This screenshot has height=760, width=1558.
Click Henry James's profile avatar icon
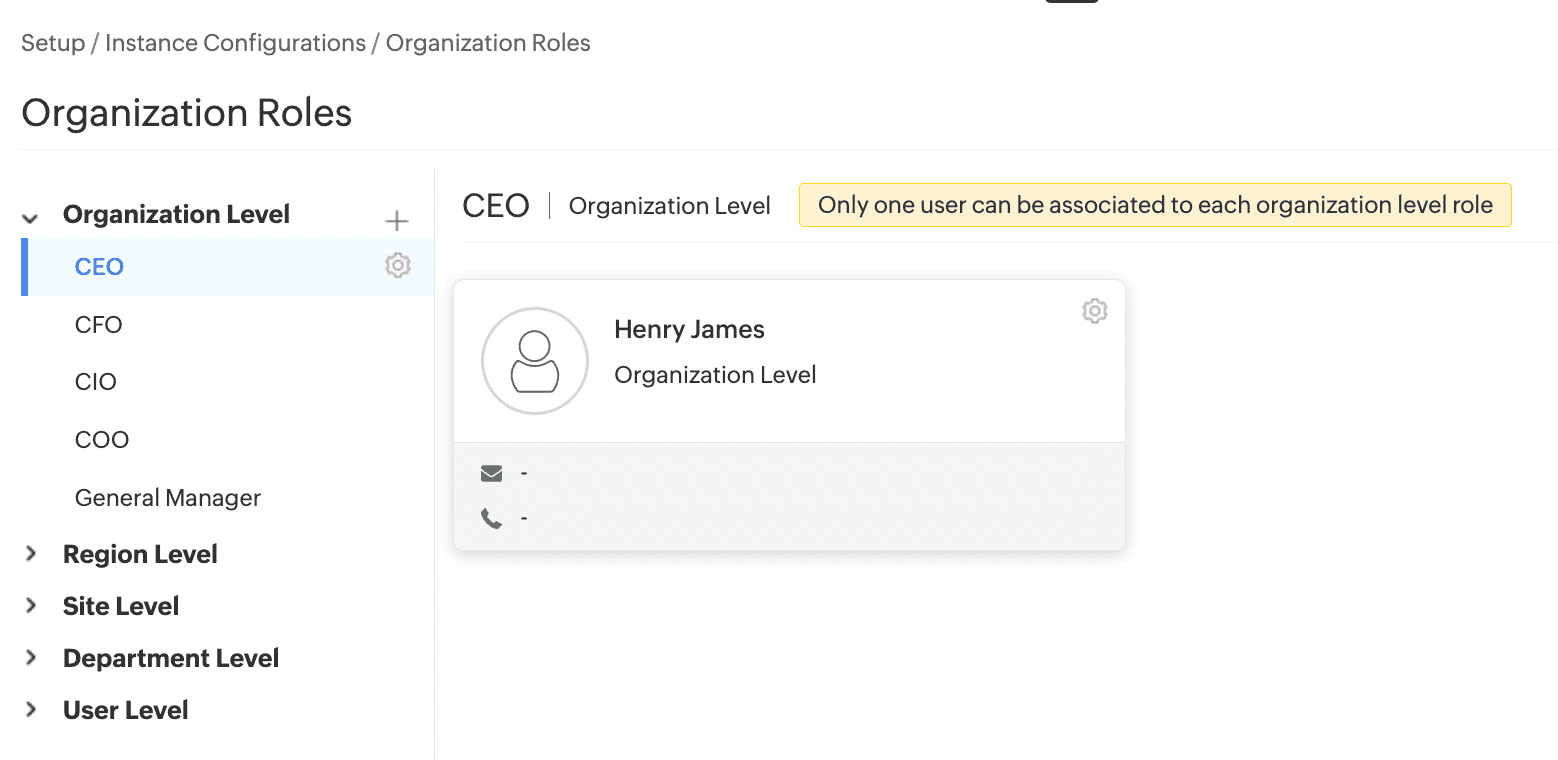535,361
